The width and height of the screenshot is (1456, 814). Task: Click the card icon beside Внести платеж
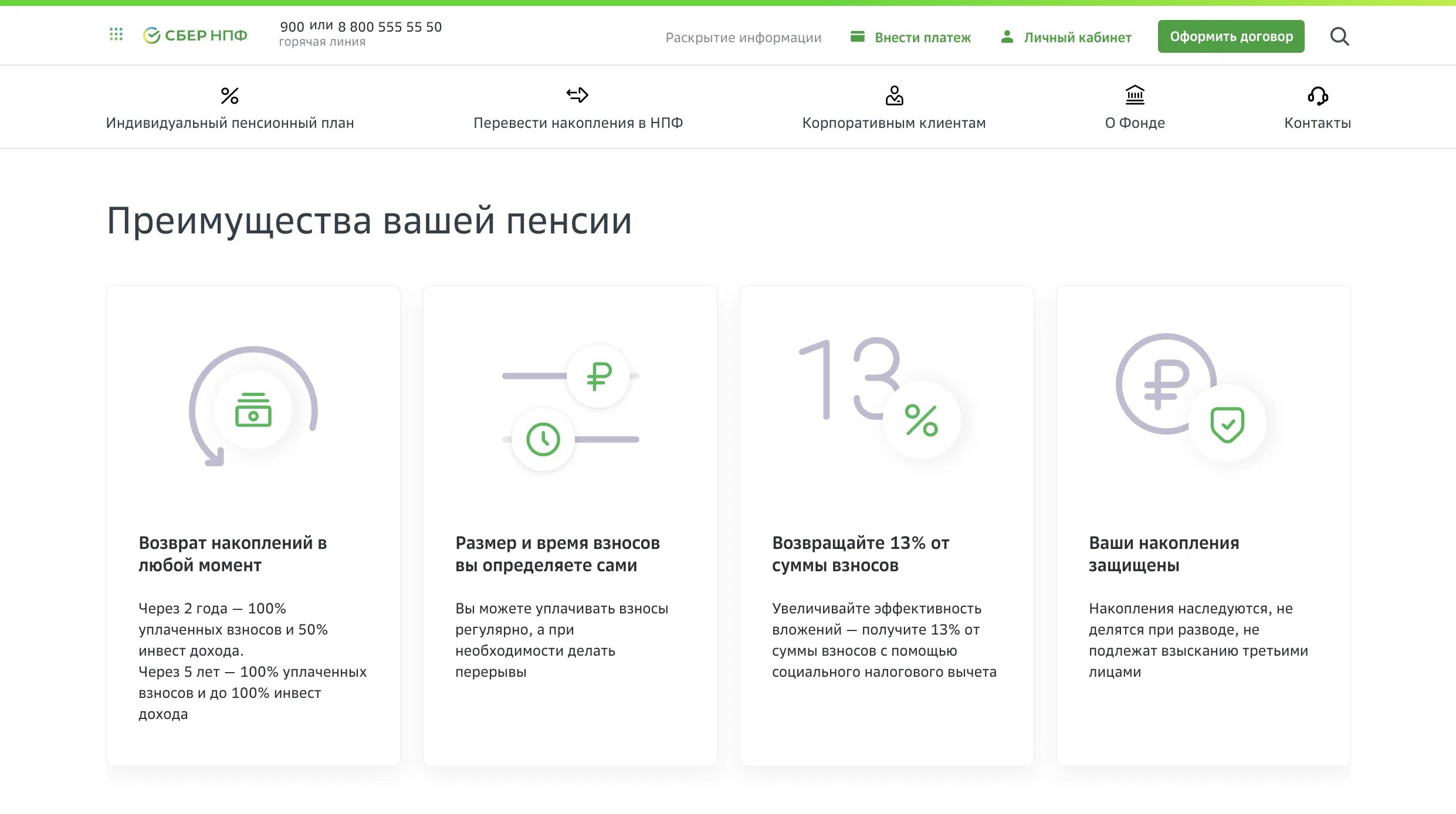point(858,37)
